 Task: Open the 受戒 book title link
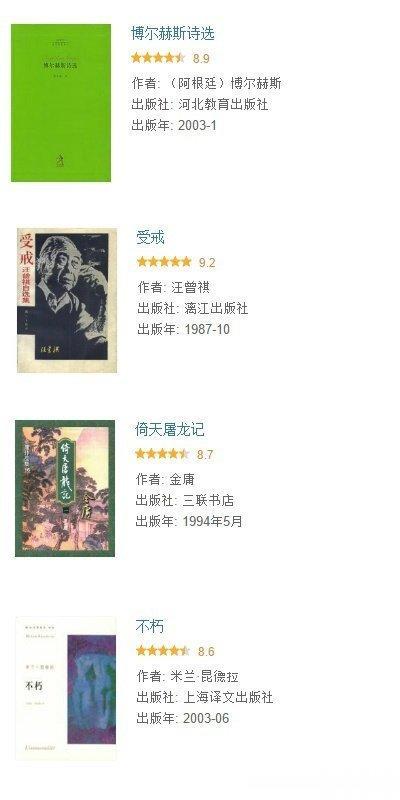[151, 237]
